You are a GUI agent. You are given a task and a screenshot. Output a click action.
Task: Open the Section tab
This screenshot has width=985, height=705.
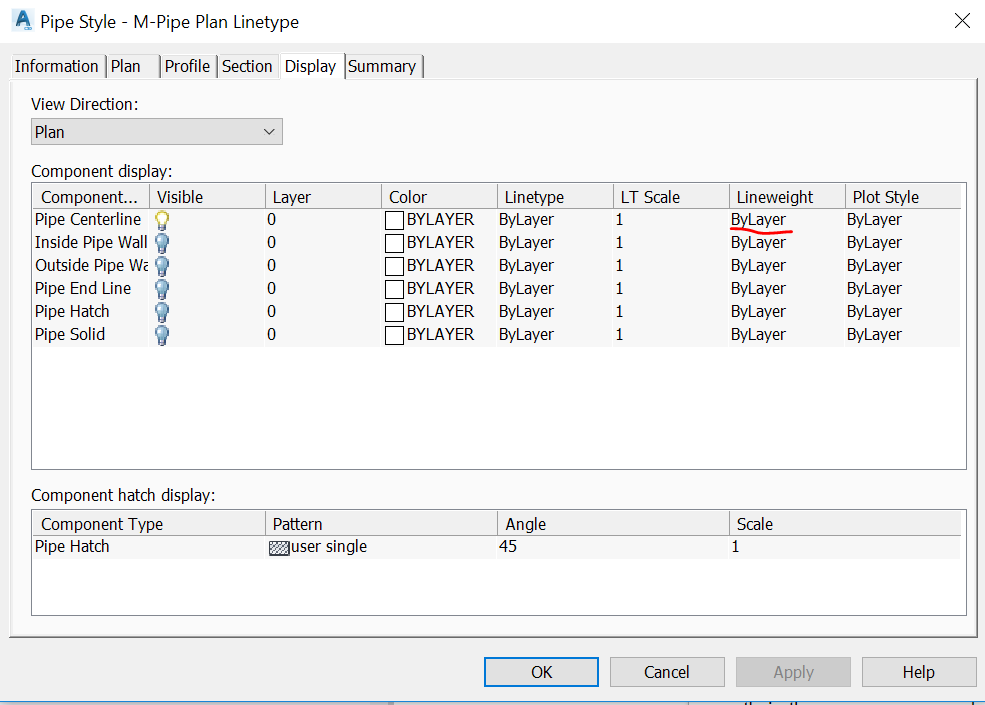pyautogui.click(x=247, y=66)
